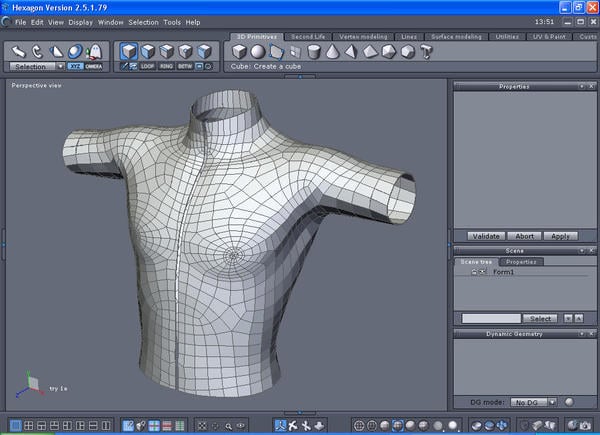Open the Selection mode dropdown
The image size is (600, 435).
[x=39, y=66]
